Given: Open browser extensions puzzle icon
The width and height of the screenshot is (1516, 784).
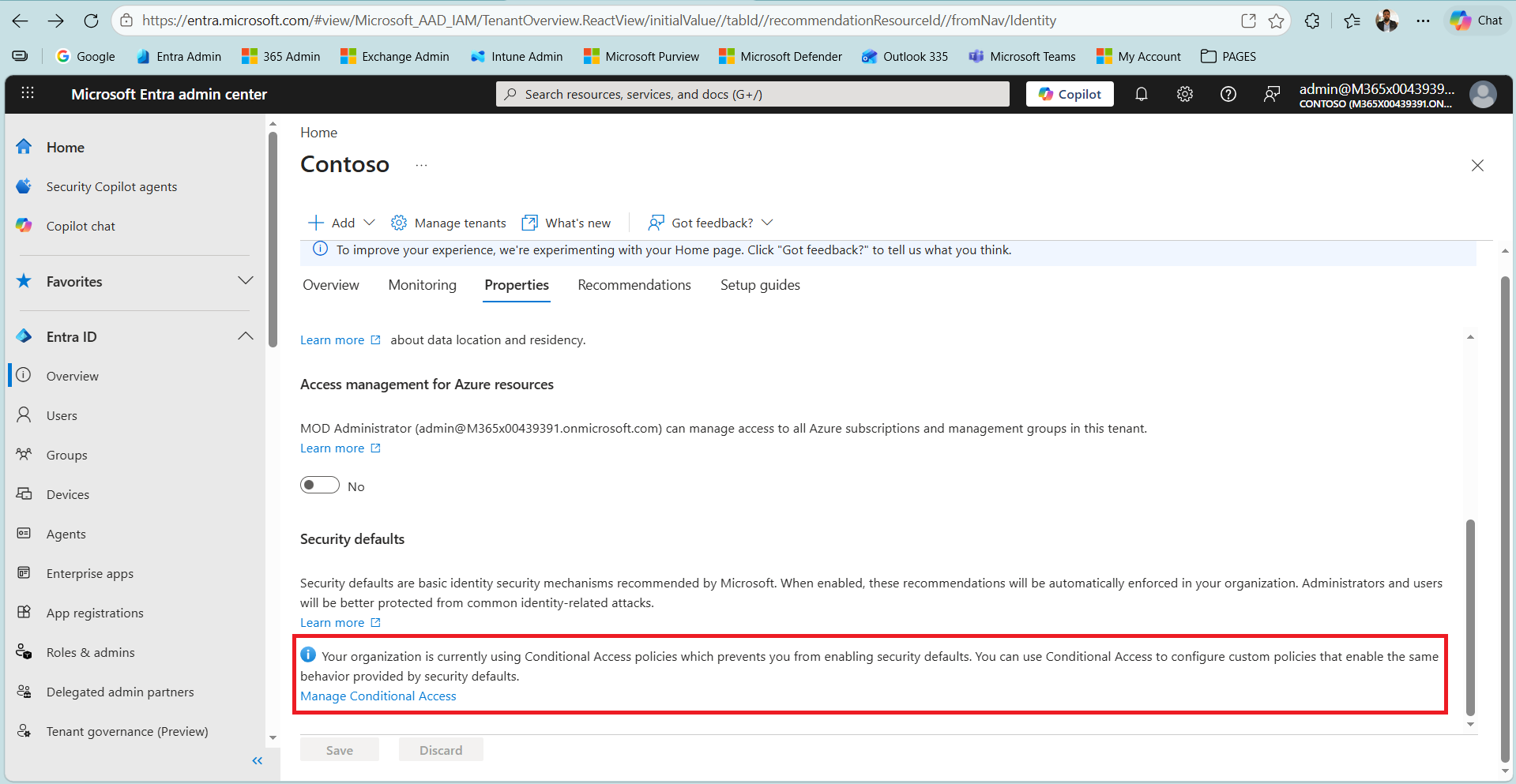Looking at the screenshot, I should 1312,21.
